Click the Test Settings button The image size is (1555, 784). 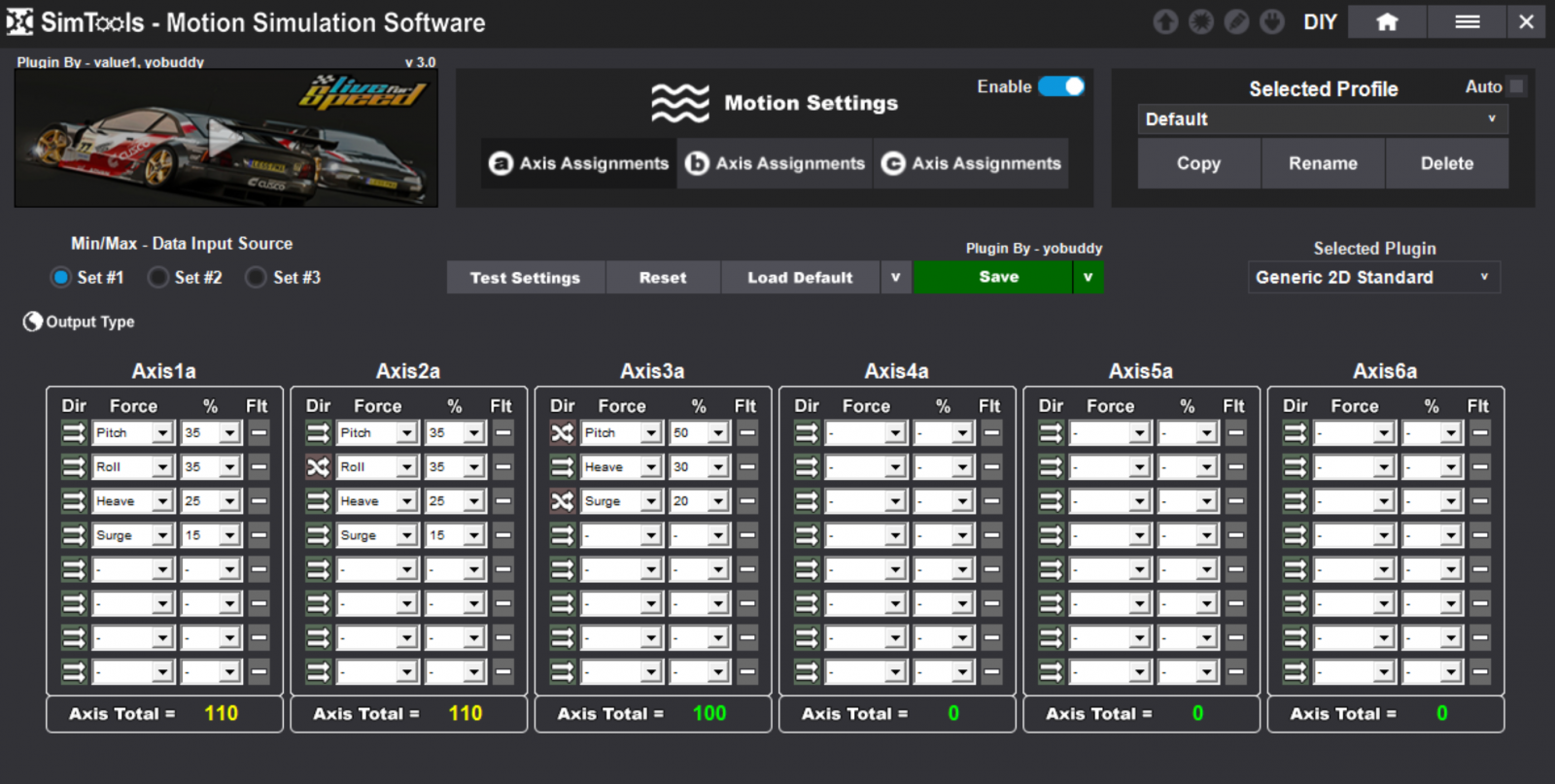point(525,278)
